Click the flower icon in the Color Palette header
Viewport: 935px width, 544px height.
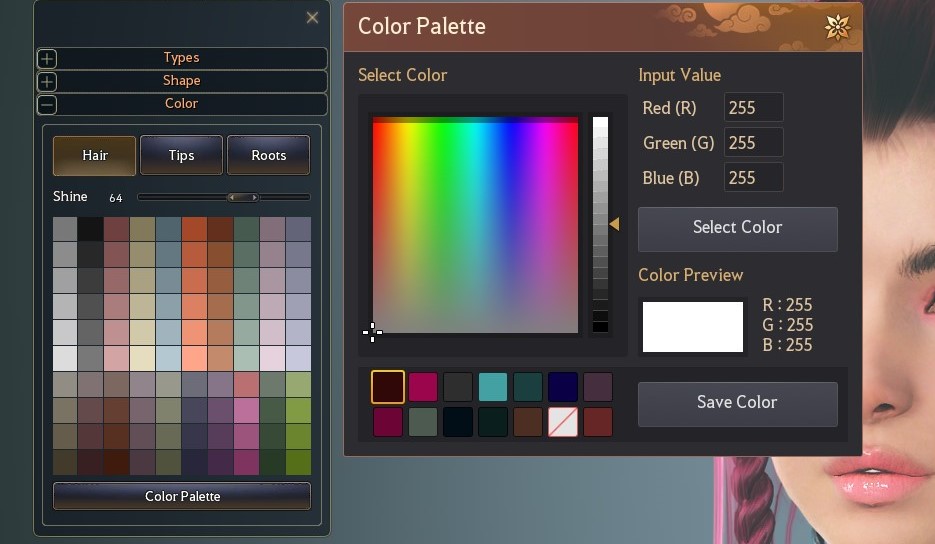click(x=837, y=27)
